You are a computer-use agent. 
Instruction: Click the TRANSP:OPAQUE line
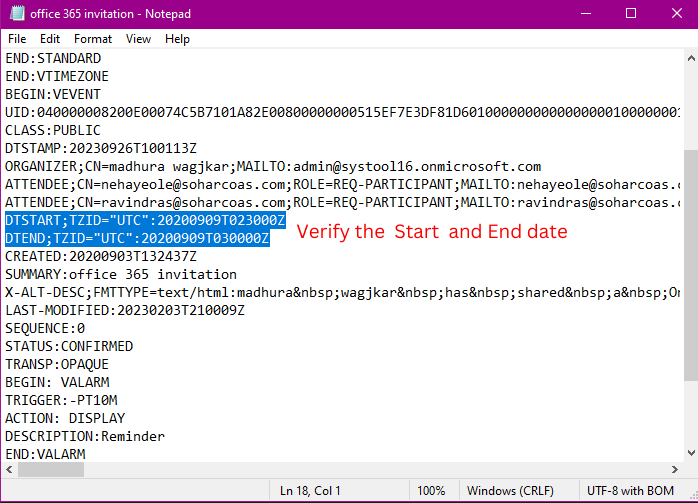point(57,364)
